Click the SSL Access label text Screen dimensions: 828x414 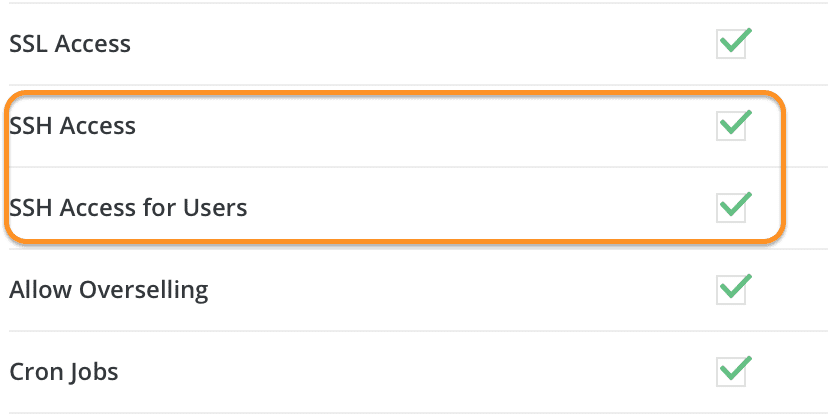pos(70,45)
